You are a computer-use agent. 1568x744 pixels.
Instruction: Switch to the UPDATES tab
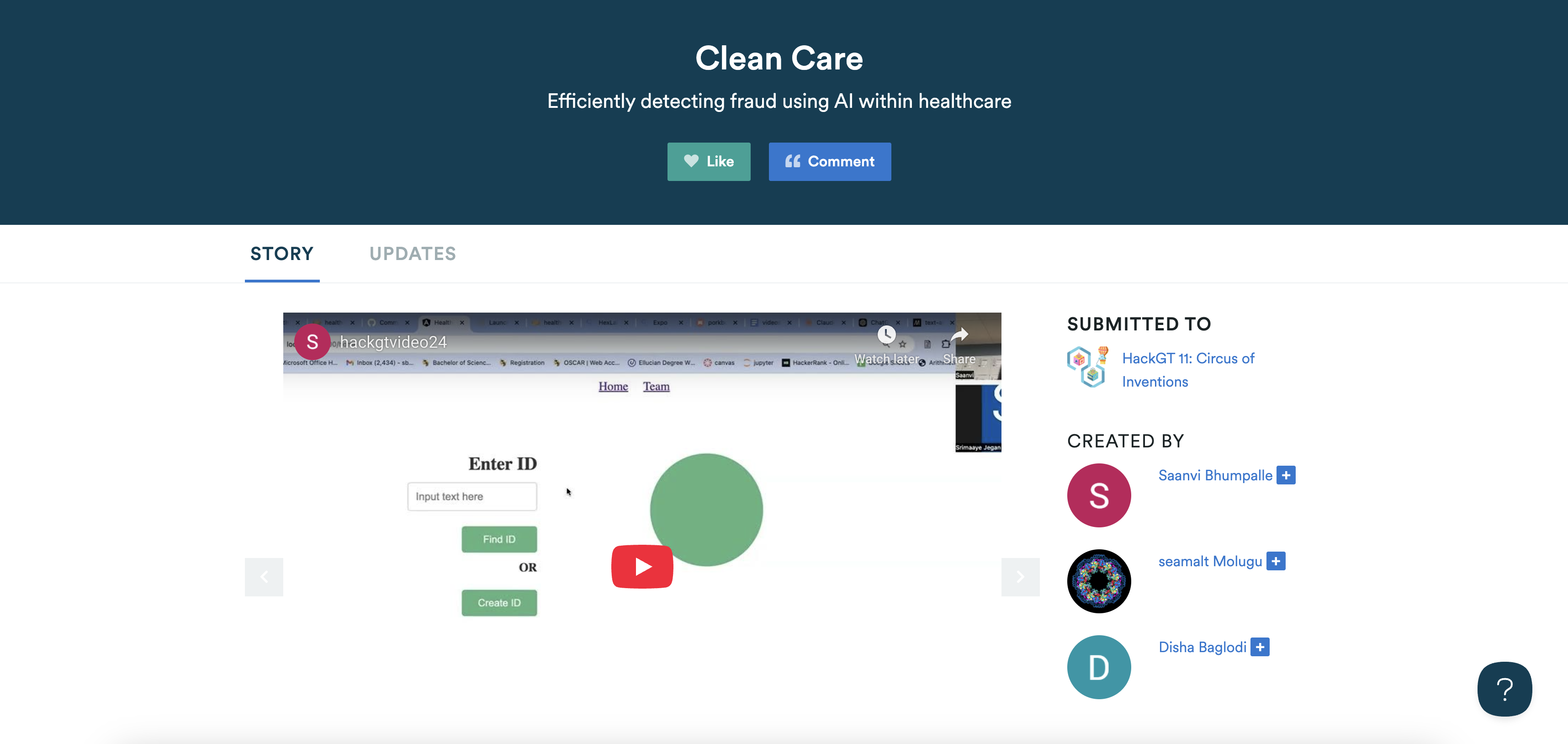[413, 254]
